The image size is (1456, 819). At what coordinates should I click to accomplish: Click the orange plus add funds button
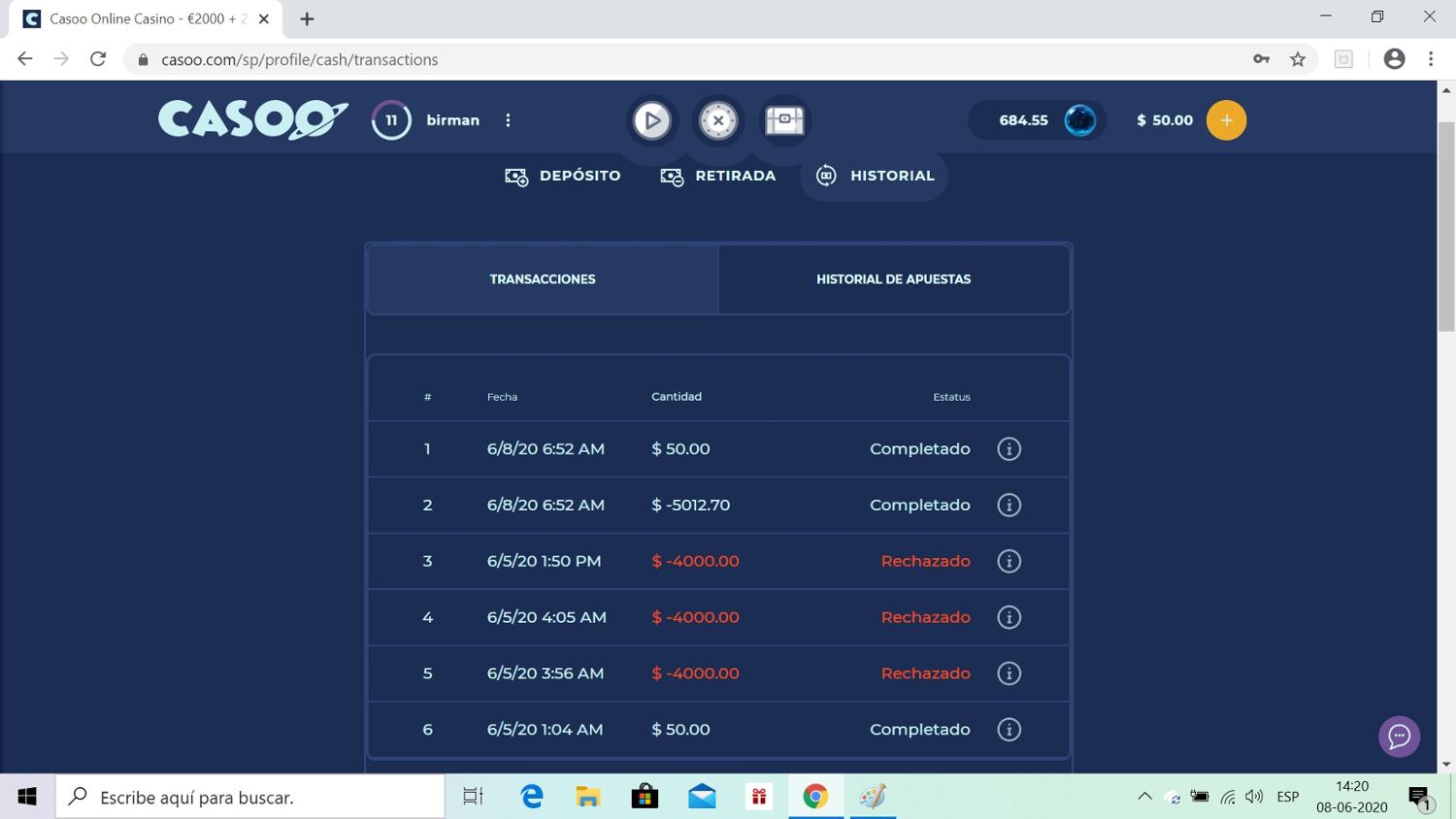tap(1226, 120)
